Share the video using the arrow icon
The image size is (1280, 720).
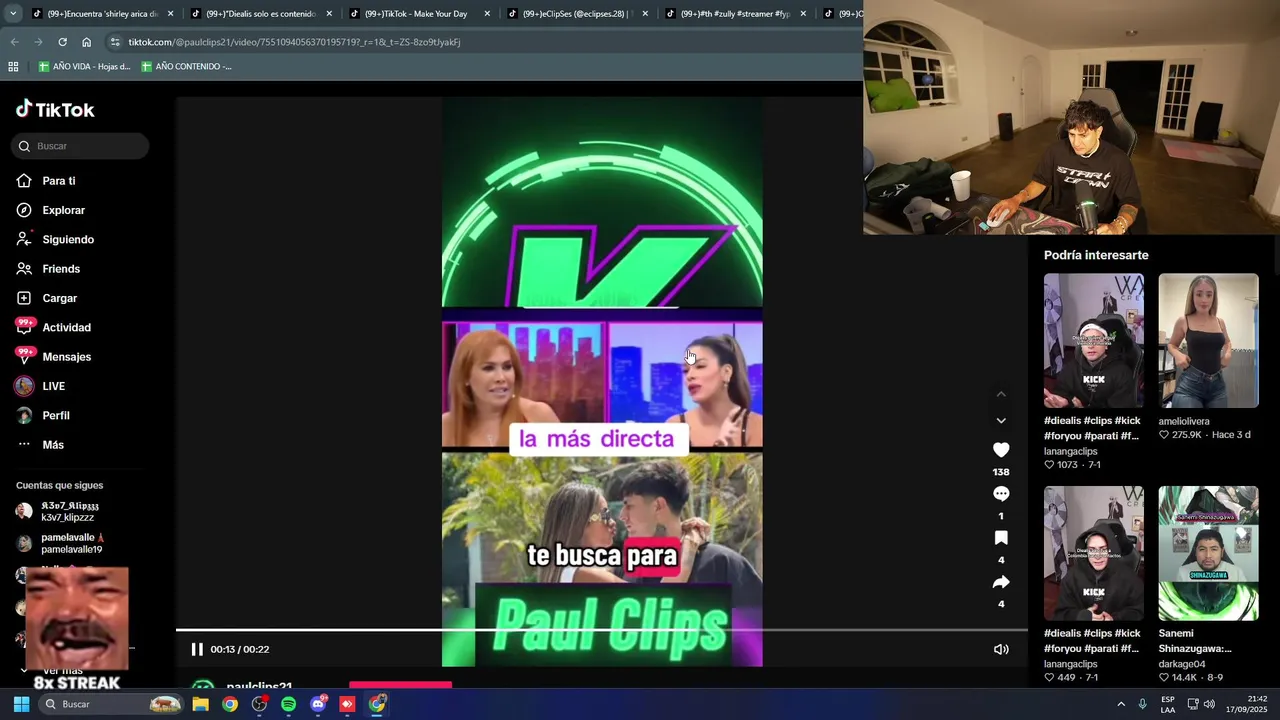pyautogui.click(x=1001, y=582)
